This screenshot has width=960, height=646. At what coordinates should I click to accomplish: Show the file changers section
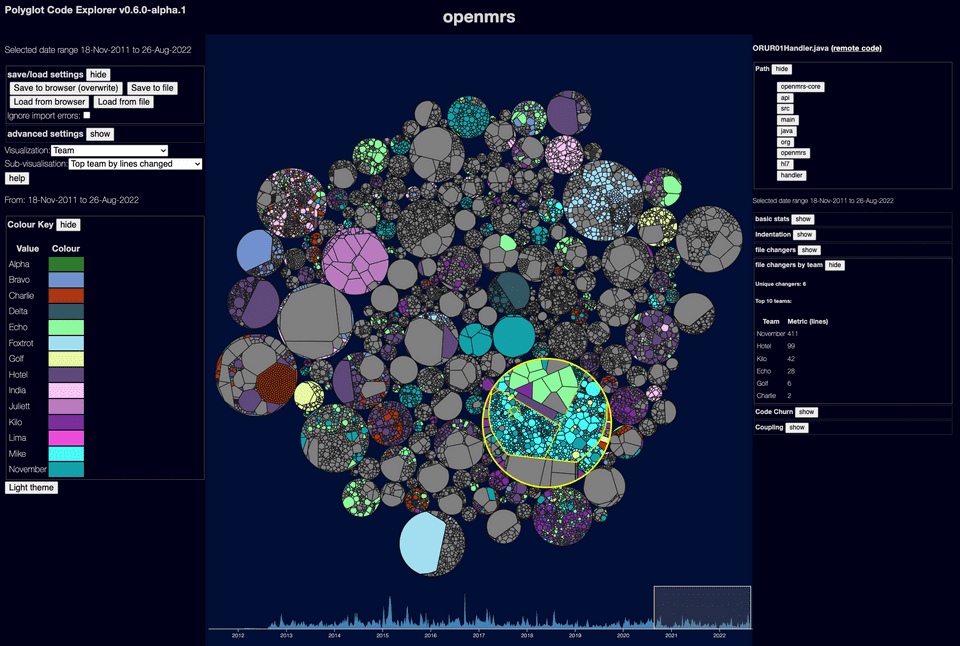tap(809, 250)
